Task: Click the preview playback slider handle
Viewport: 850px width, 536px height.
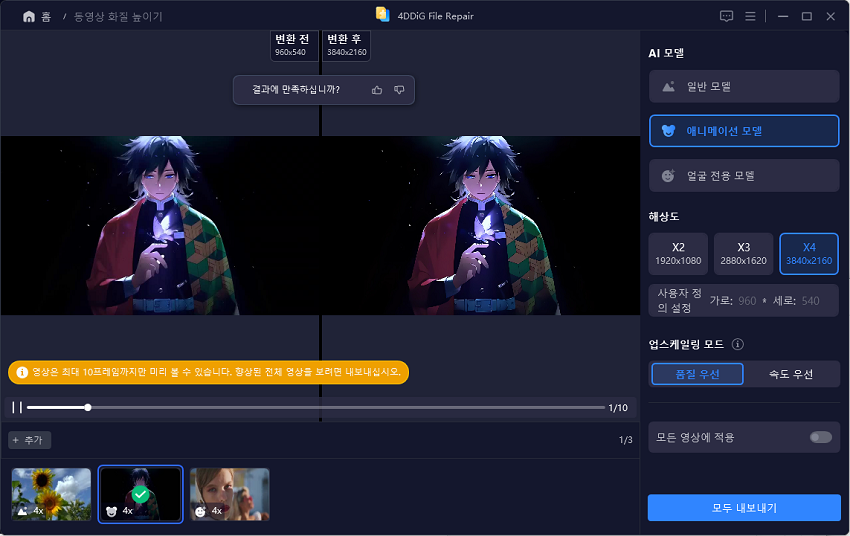Action: pyautogui.click(x=87, y=407)
